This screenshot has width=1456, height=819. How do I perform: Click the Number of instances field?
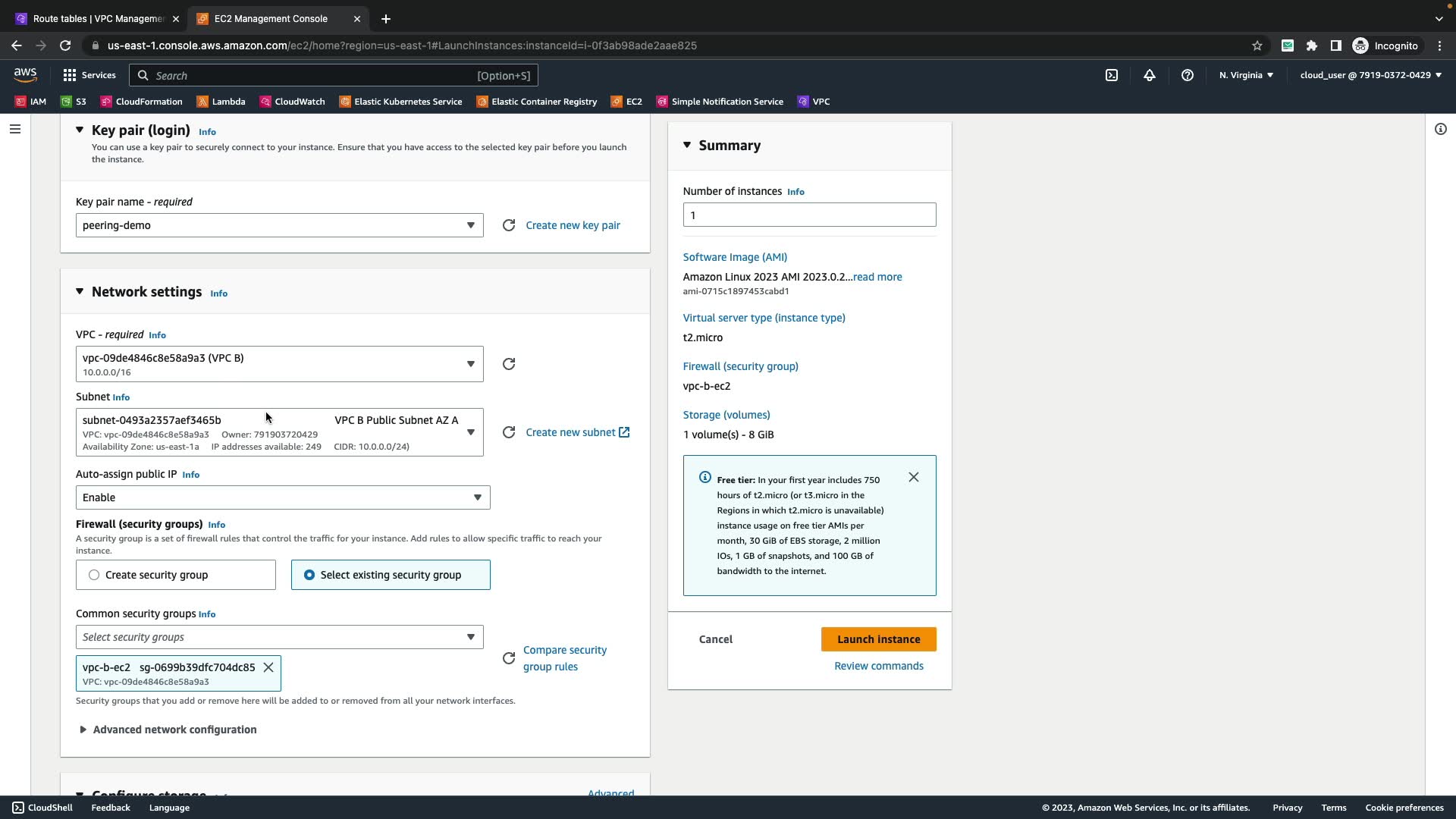tap(808, 215)
